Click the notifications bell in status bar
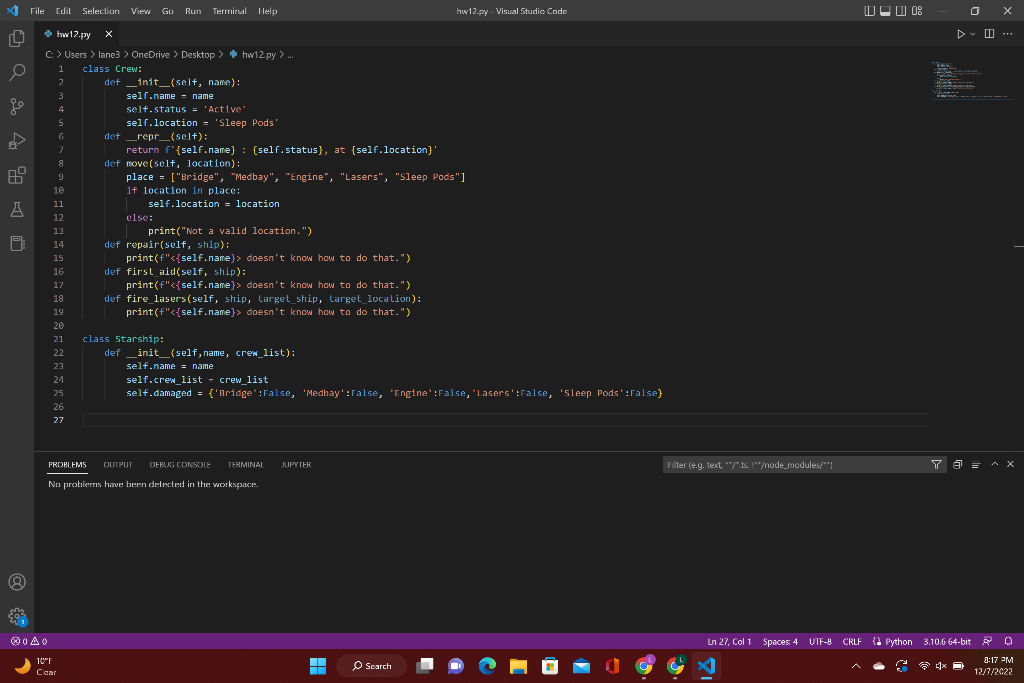The image size is (1024, 683). [1009, 642]
